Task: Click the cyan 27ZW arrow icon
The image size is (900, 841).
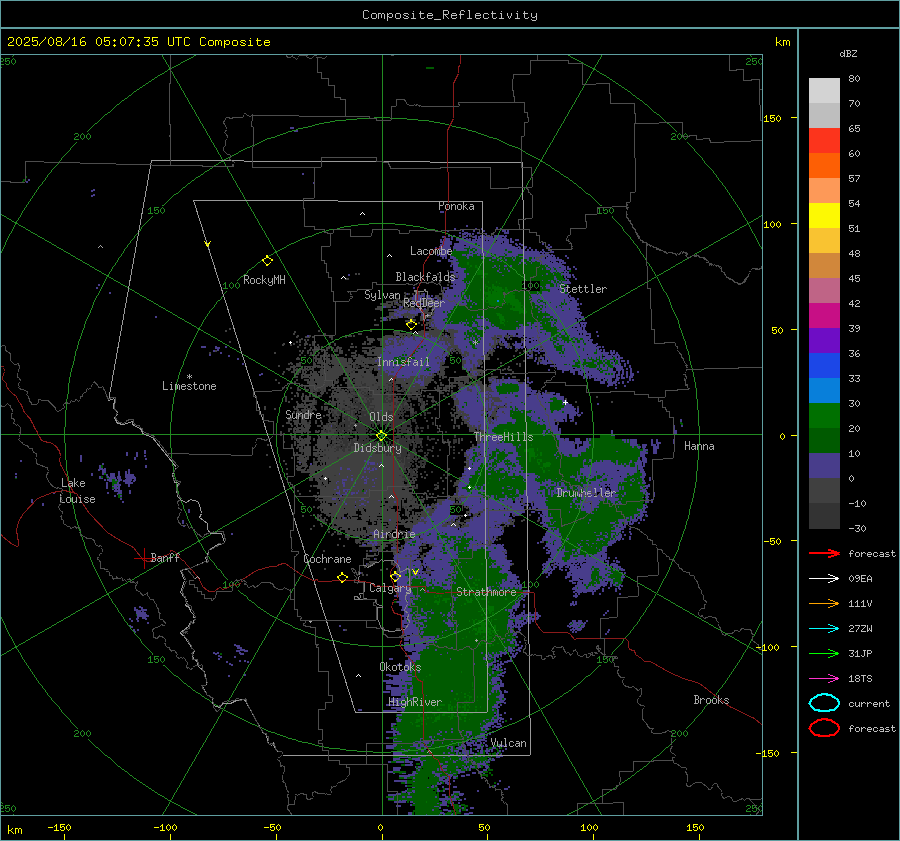Action: pyautogui.click(x=824, y=629)
